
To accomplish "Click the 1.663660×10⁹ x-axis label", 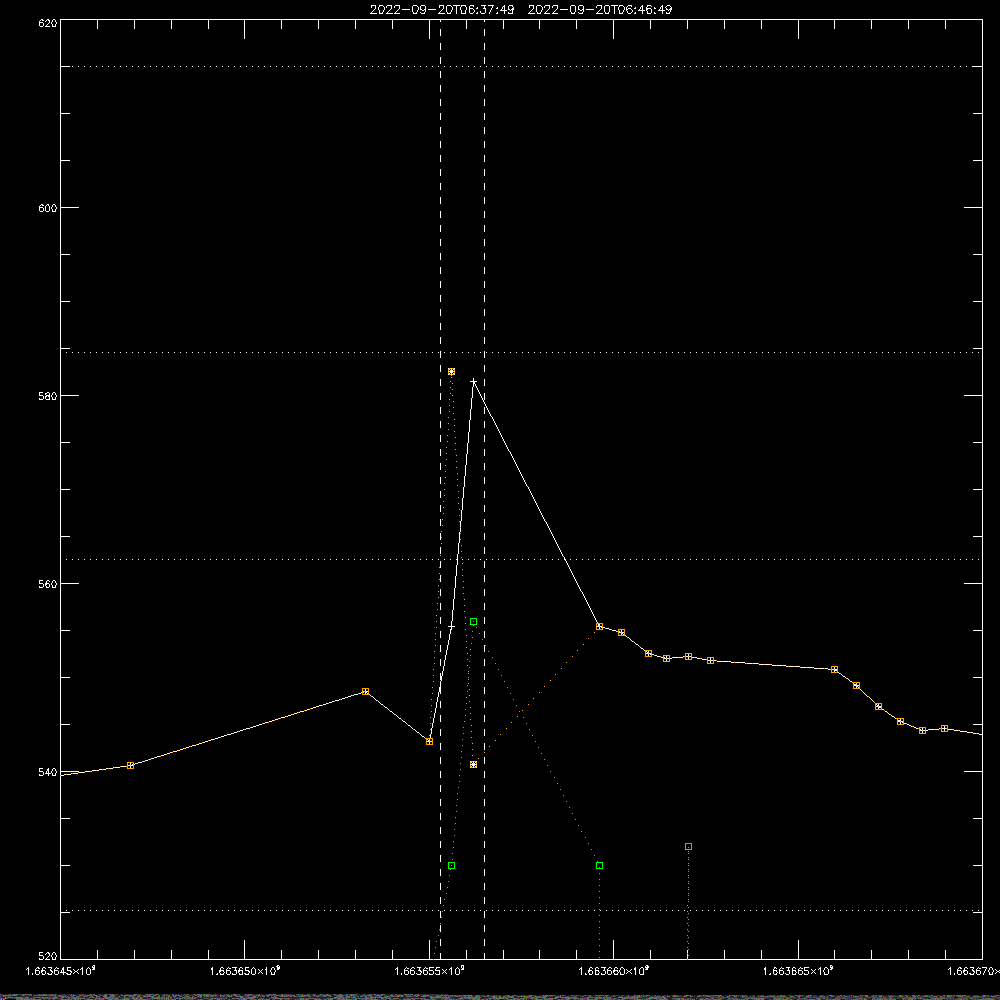I will [614, 971].
